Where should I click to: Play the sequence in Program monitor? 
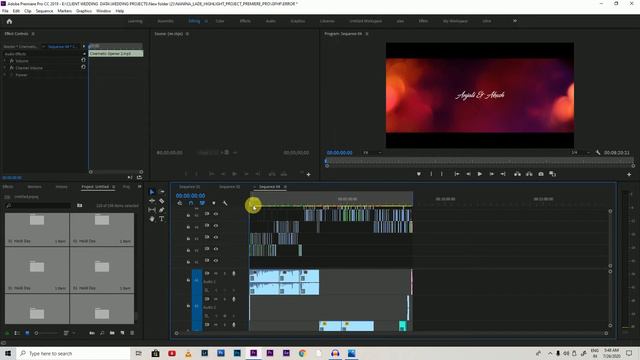[x=480, y=174]
